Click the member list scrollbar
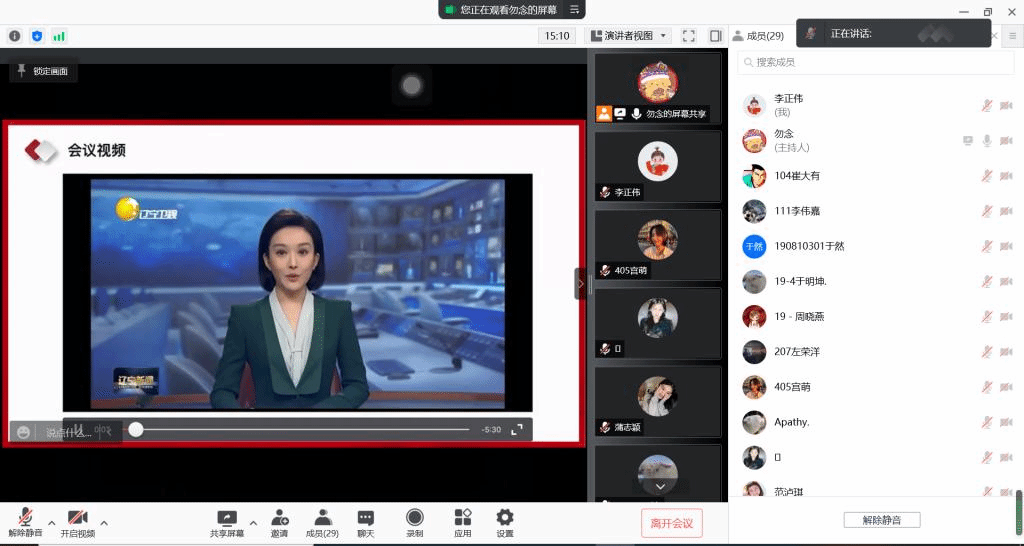 click(1018, 513)
